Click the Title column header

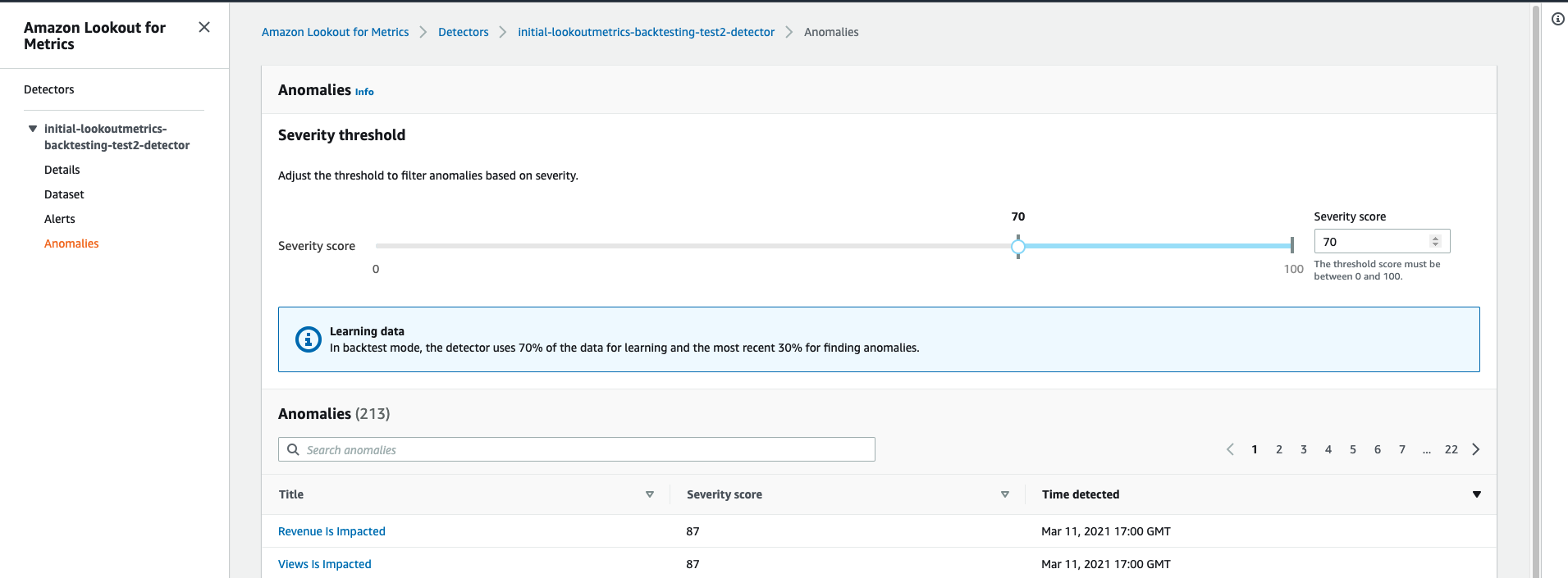pyautogui.click(x=291, y=494)
